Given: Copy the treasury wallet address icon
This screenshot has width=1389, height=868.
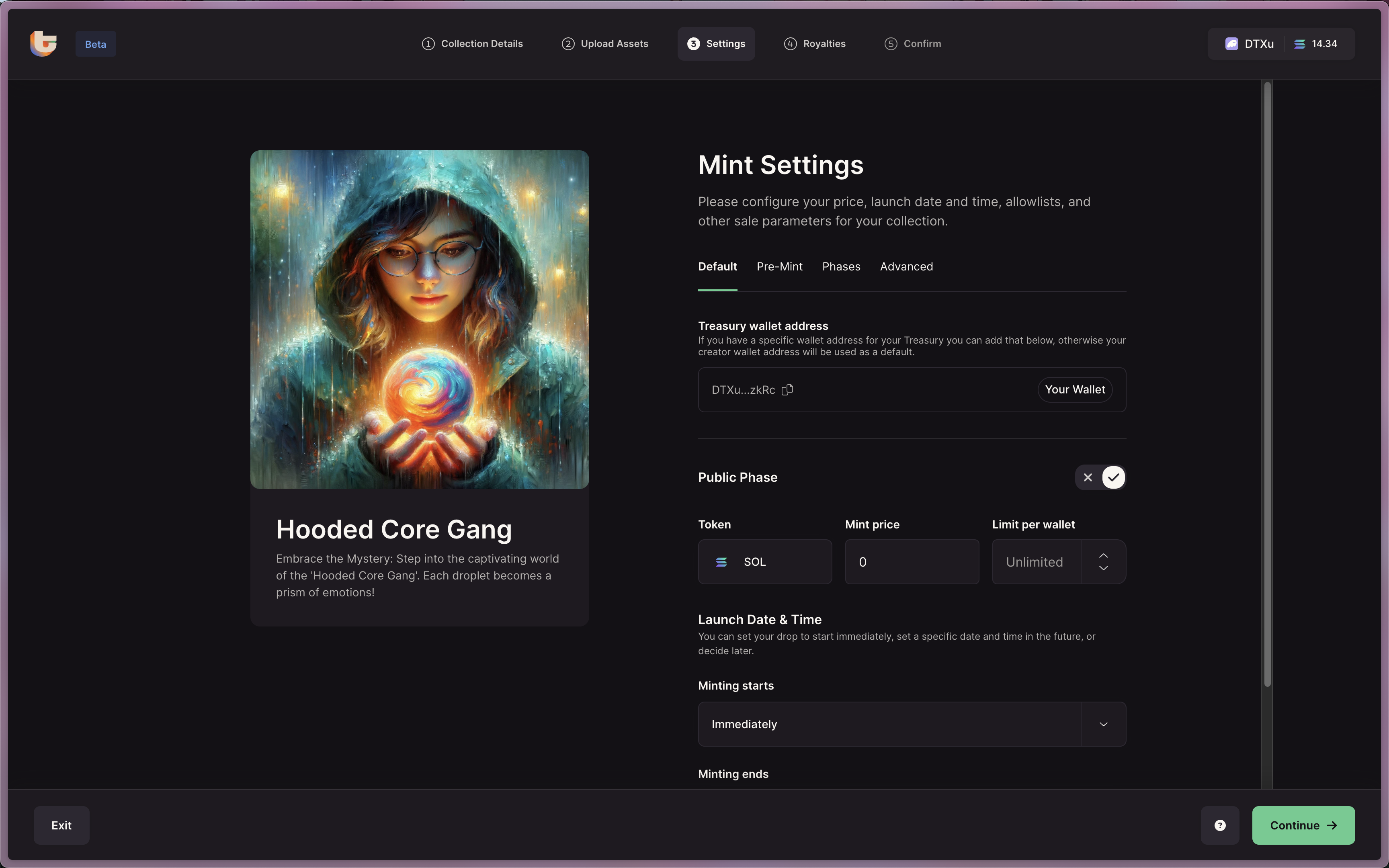Looking at the screenshot, I should [787, 390].
